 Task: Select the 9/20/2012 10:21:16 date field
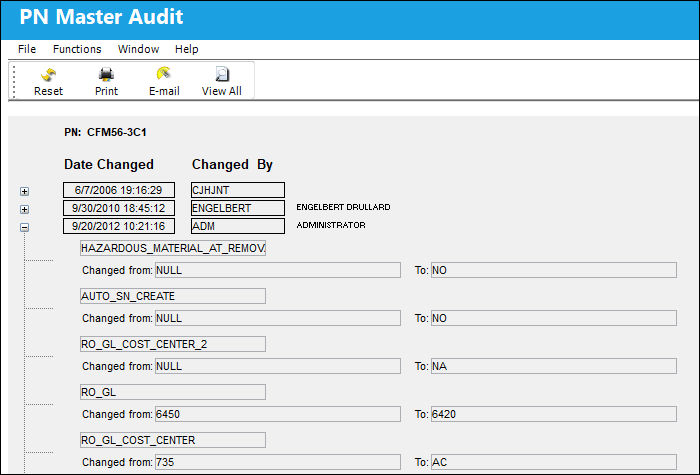(119, 226)
